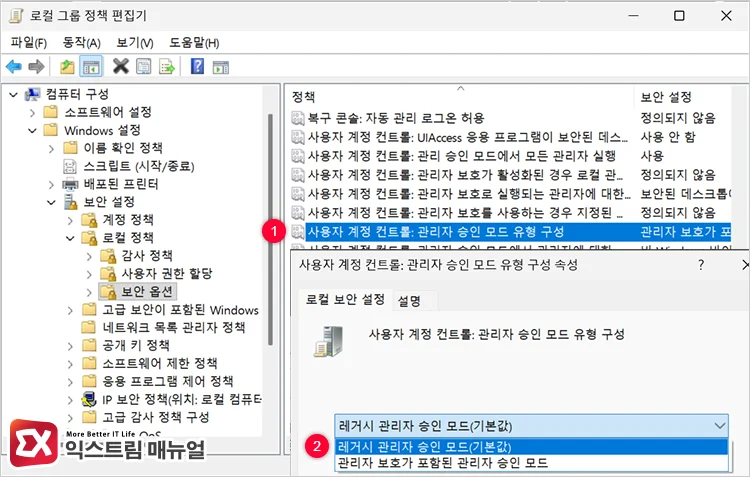The image size is (750, 477).
Task: Open the 파일(F) menu
Action: pos(29,43)
